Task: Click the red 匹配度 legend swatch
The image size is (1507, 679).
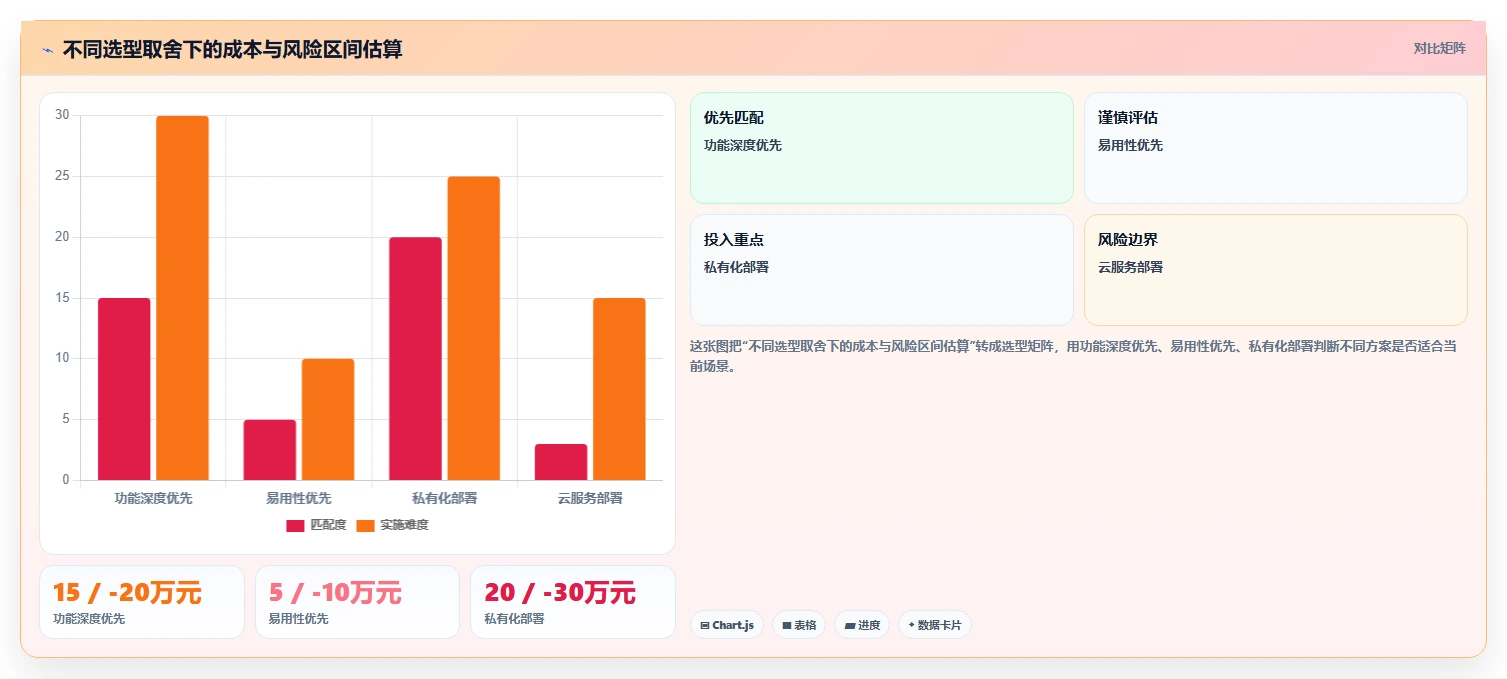Action: [295, 525]
